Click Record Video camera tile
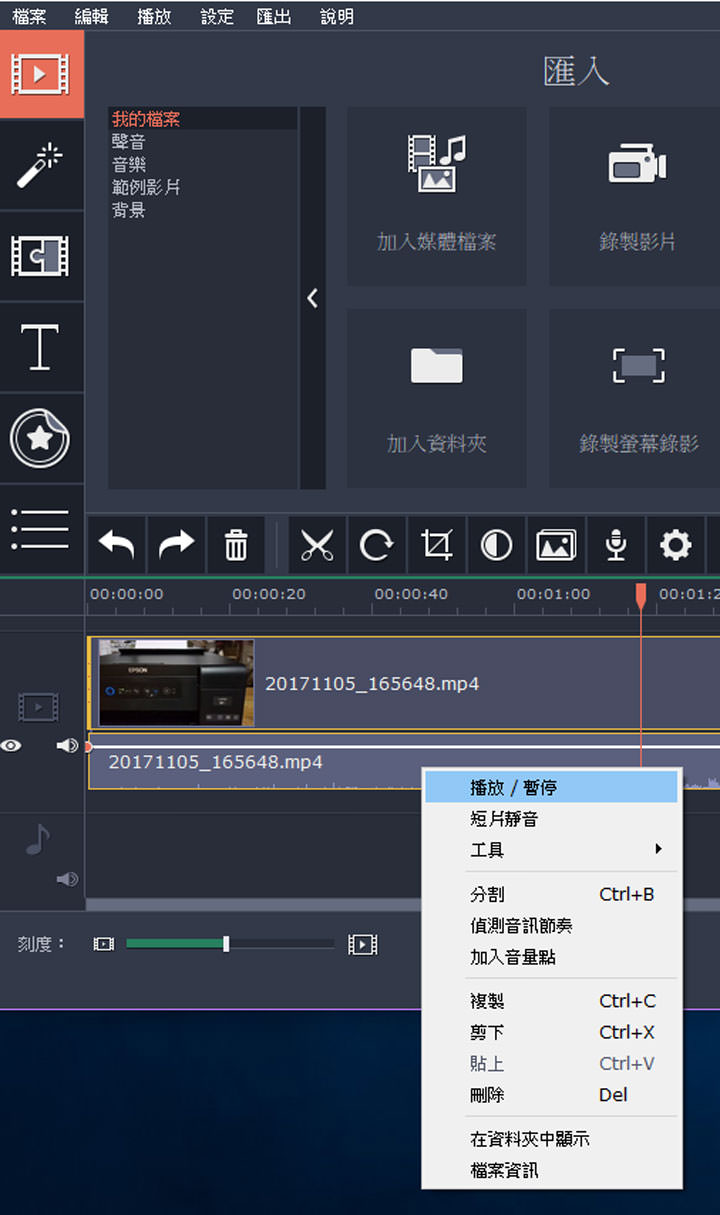720x1215 pixels. pos(636,196)
